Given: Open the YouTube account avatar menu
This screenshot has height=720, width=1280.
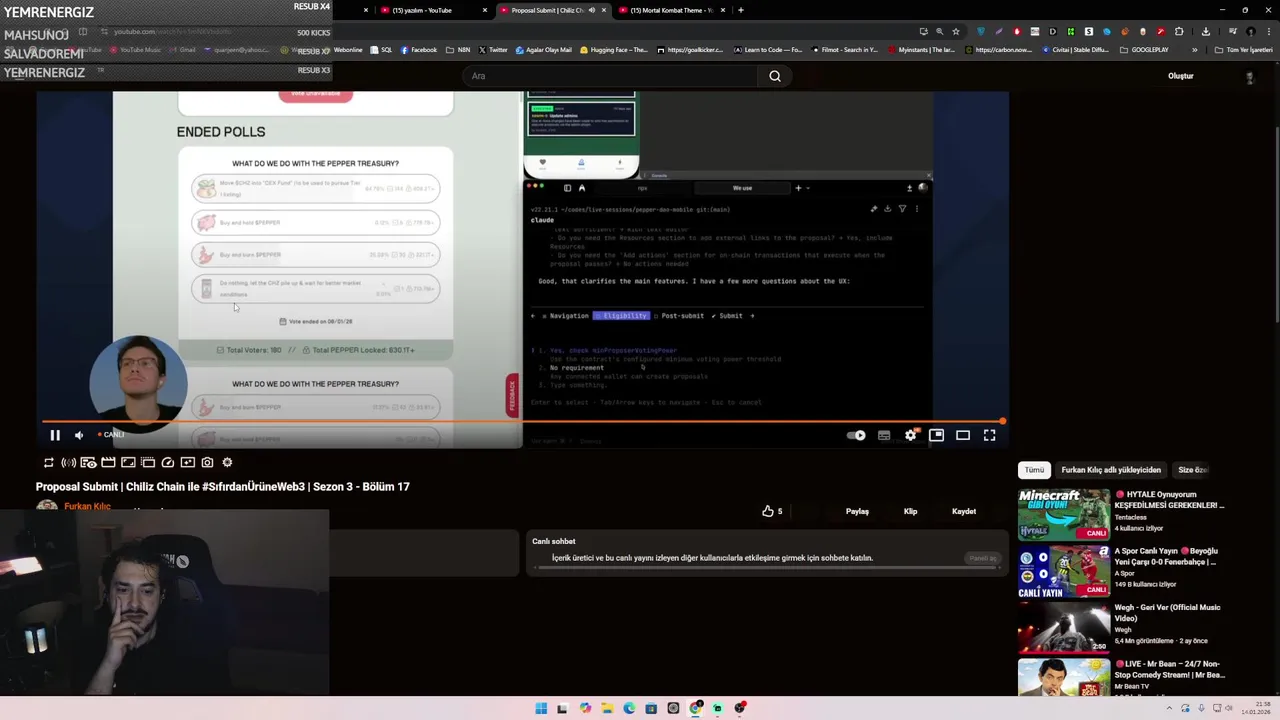Looking at the screenshot, I should [1249, 76].
